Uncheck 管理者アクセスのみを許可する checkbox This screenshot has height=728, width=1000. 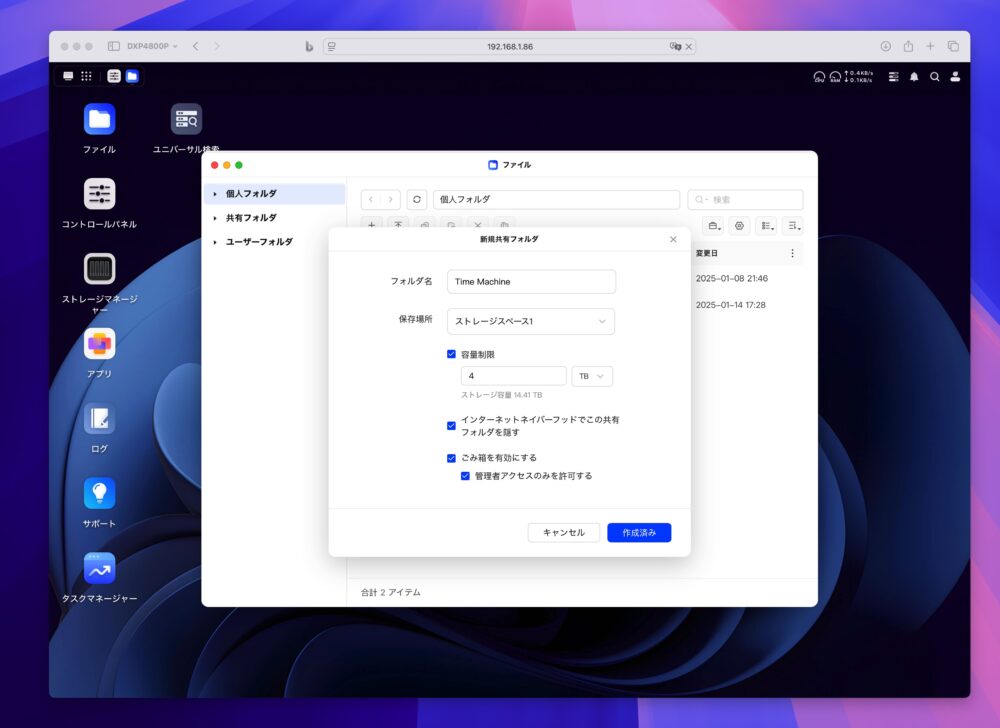pyautogui.click(x=466, y=476)
